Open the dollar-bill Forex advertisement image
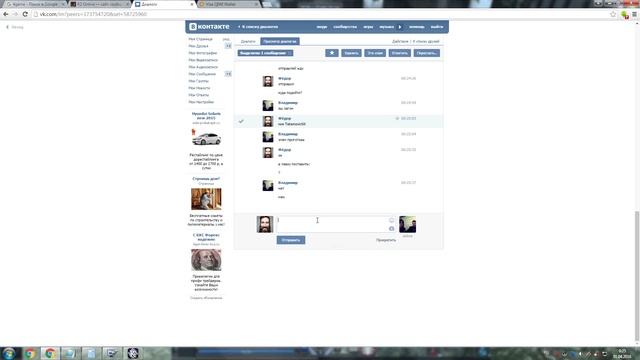The width and height of the screenshot is (640, 360). [x=206, y=260]
